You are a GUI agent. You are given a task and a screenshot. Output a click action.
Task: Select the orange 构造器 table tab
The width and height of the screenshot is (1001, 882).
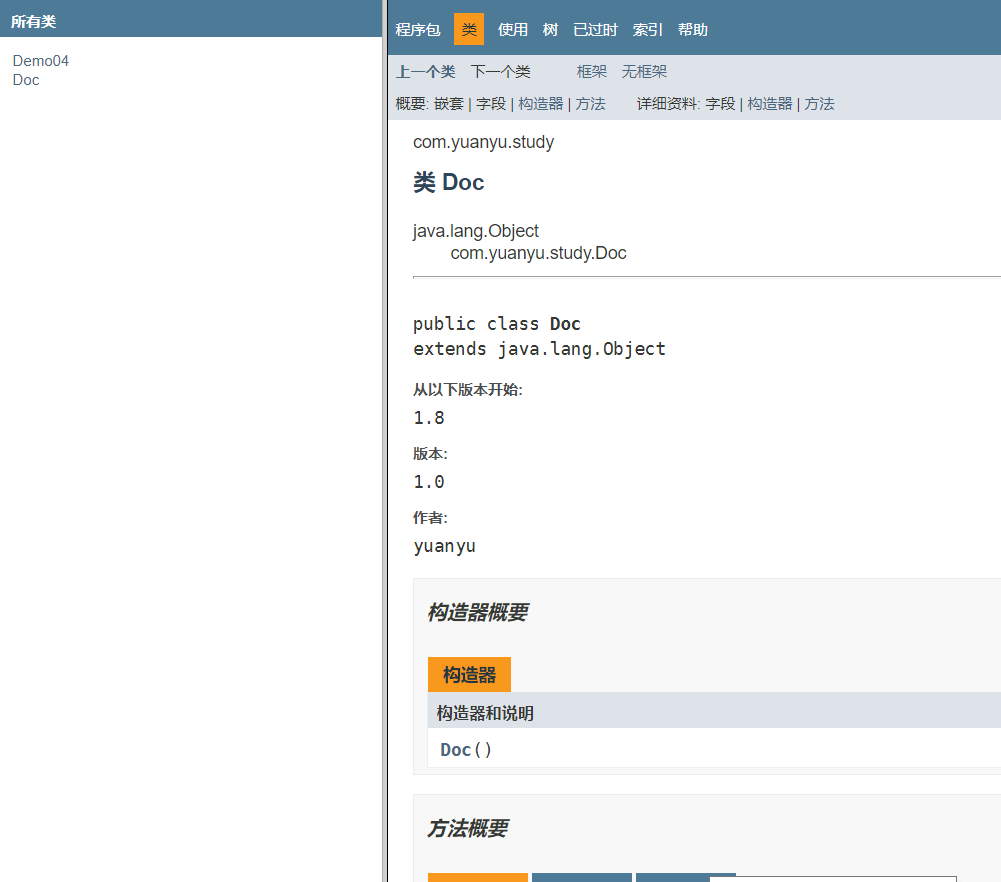pyautogui.click(x=469, y=675)
